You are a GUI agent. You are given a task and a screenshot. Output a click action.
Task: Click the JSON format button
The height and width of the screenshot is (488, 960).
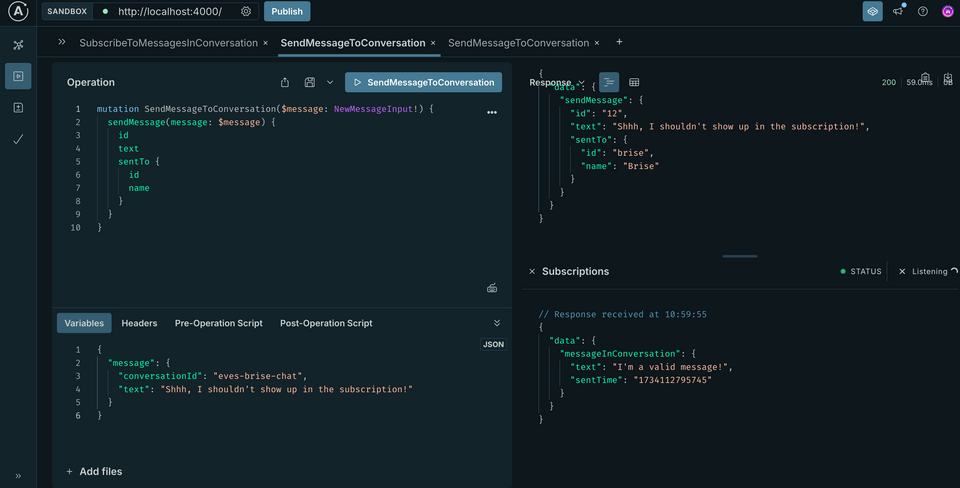tap(493, 344)
